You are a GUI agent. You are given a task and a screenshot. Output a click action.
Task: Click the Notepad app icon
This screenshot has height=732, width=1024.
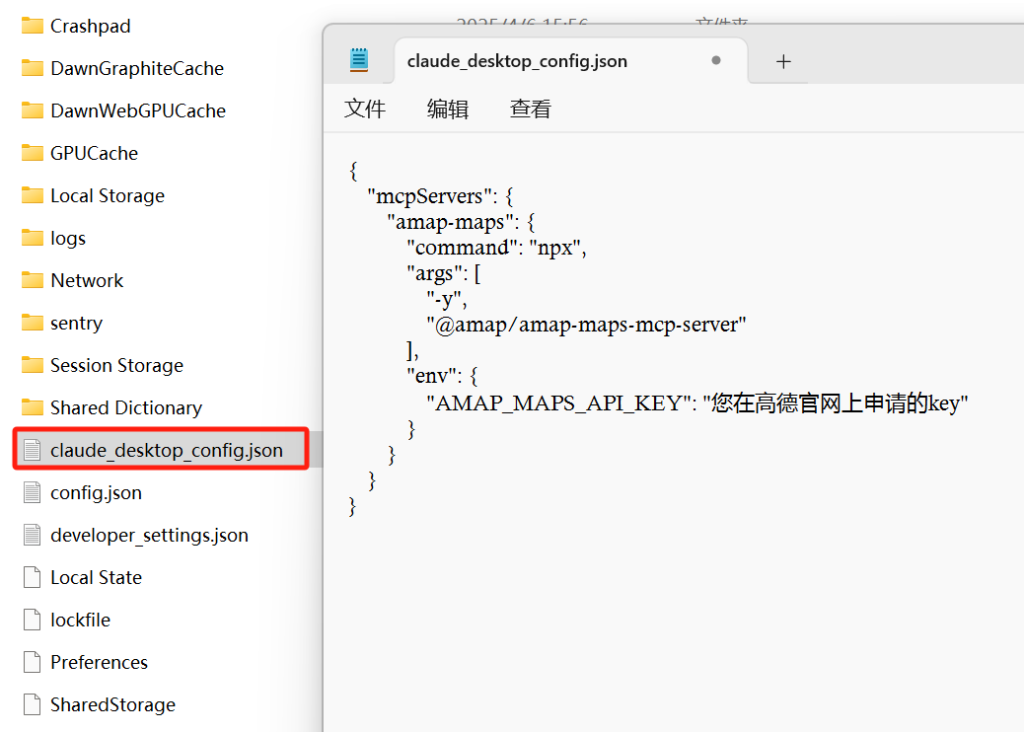tap(359, 60)
